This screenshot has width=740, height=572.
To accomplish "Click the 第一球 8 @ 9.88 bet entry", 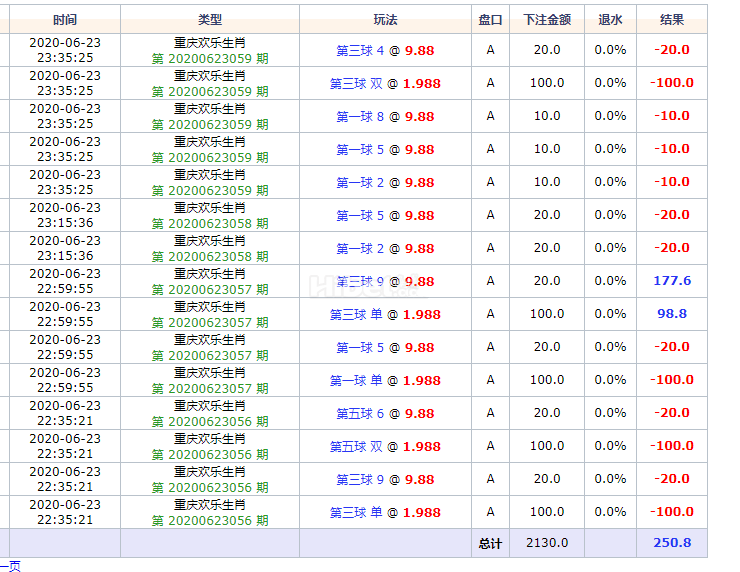I will point(385,117).
